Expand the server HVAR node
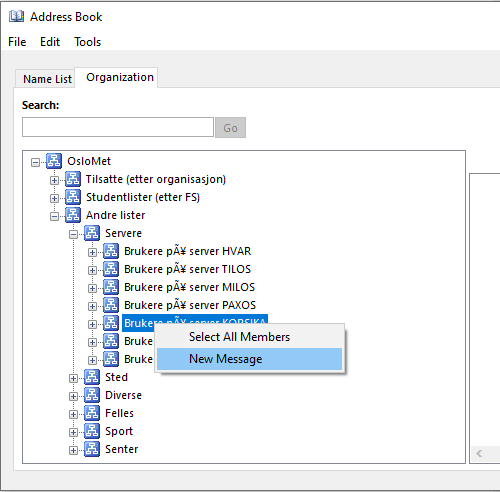Viewport: 500px width, 492px height. tap(92, 253)
